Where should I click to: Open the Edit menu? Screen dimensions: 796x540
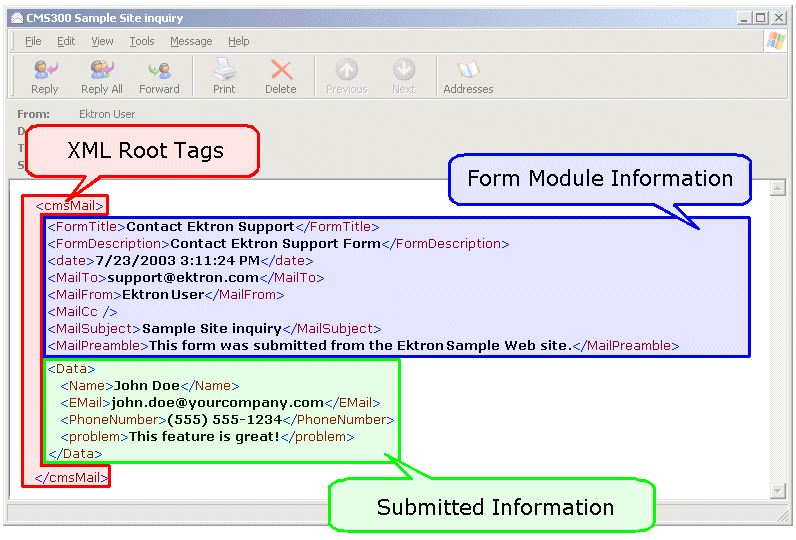66,41
